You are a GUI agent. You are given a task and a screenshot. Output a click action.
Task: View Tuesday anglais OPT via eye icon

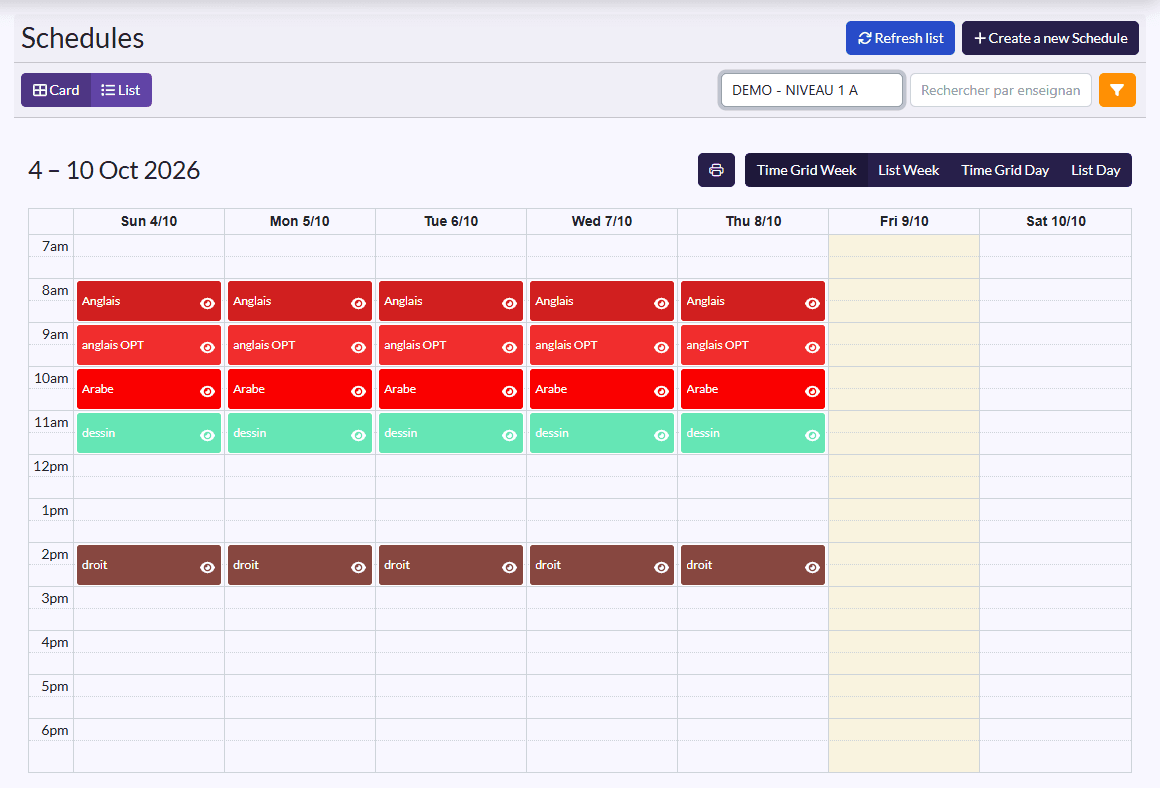(x=509, y=347)
